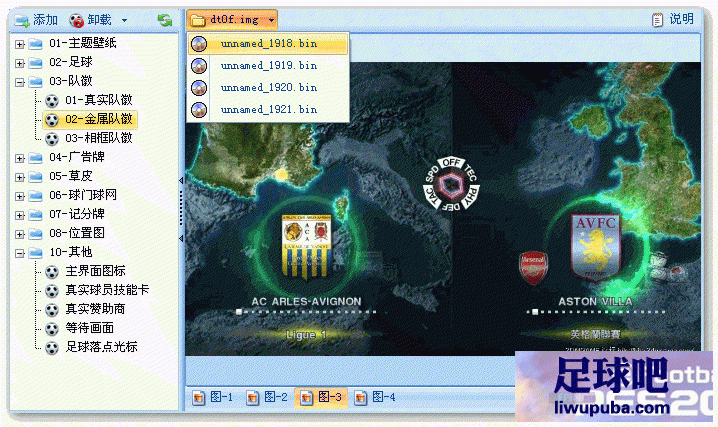
Task: Click the soccer ball icon for 01-真实队徽
Action: pos(52,101)
